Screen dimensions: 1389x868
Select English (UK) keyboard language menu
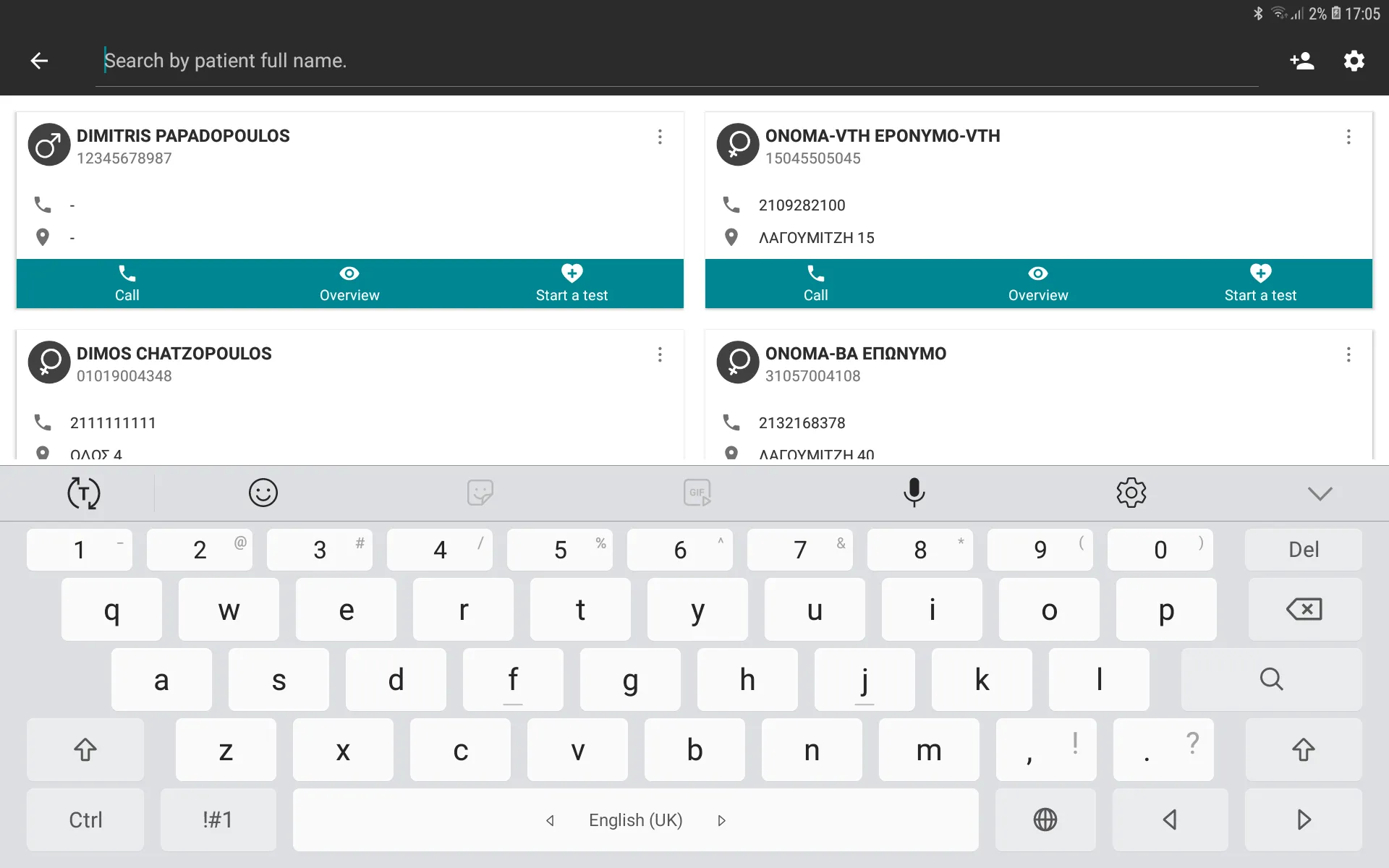click(x=636, y=820)
